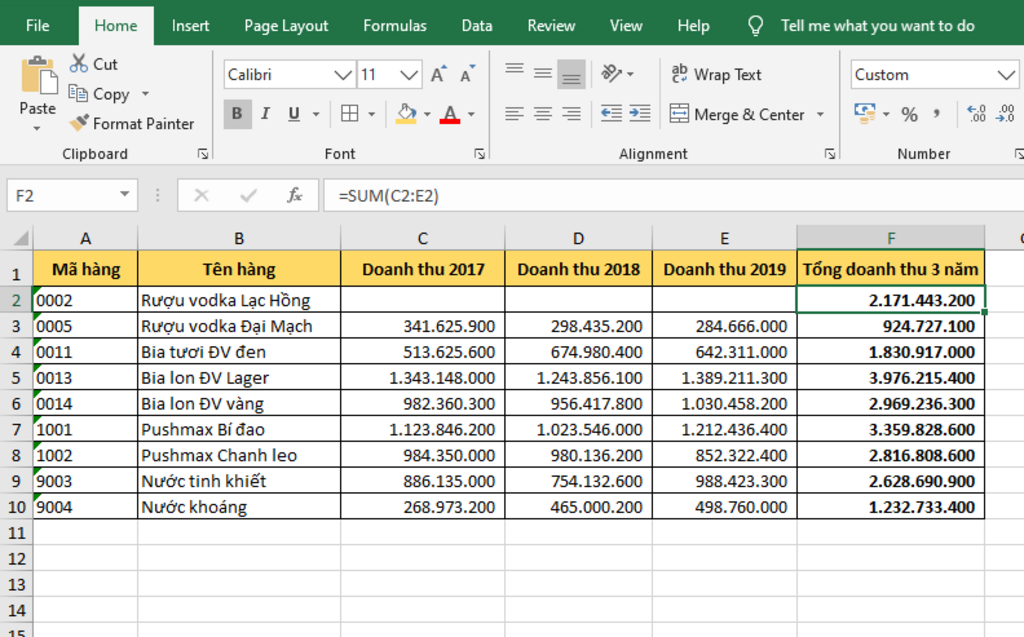Toggle Wrap Text for the cell
Image resolution: width=1024 pixels, height=637 pixels.
coord(716,75)
